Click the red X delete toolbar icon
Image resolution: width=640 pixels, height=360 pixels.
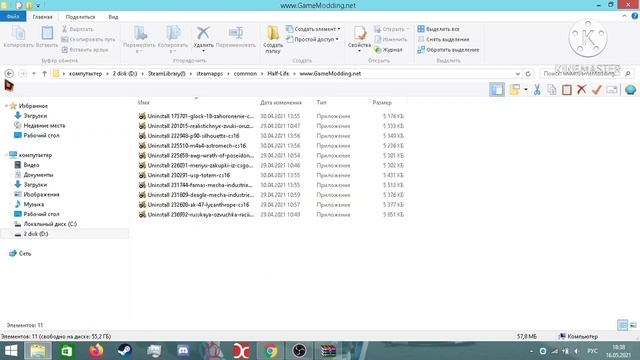pos(582,89)
